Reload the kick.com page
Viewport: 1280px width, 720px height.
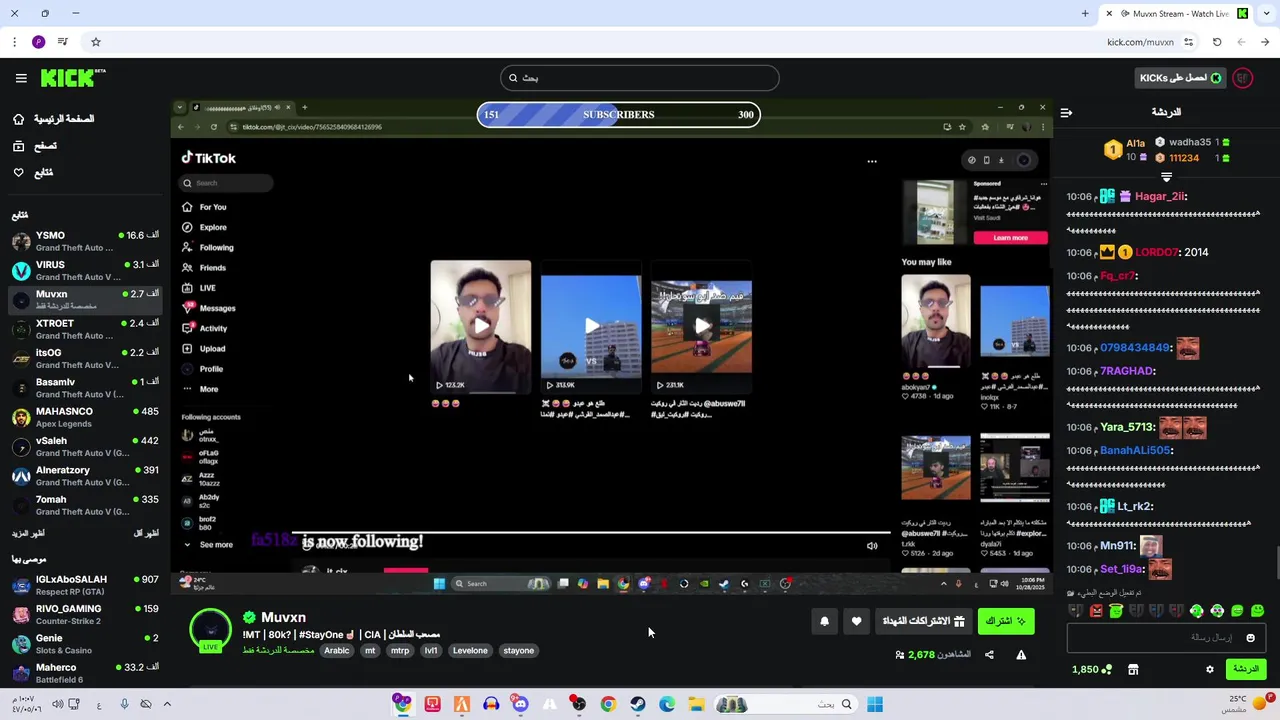click(x=1217, y=42)
